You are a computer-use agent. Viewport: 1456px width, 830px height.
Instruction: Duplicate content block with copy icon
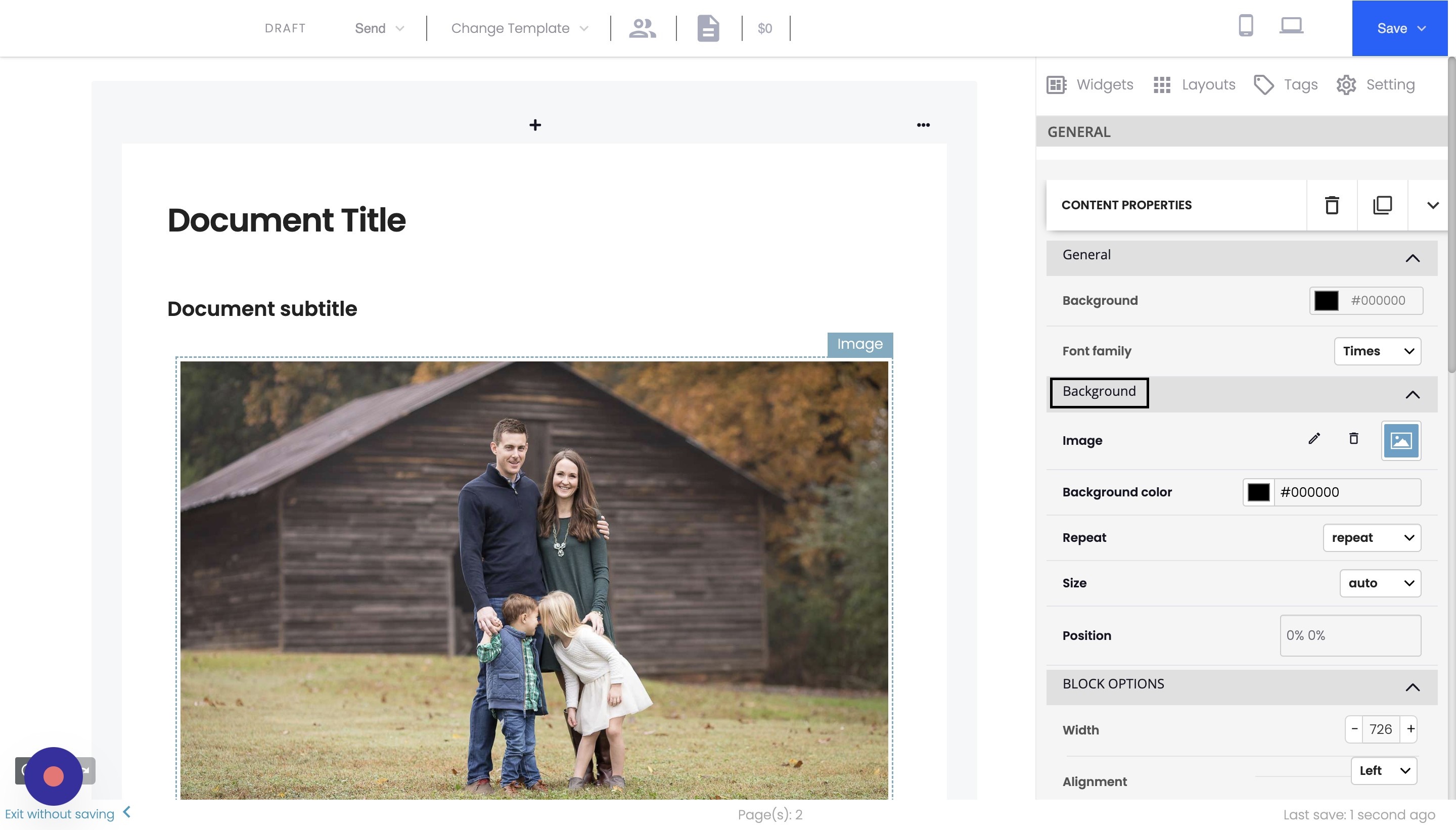click(1383, 205)
